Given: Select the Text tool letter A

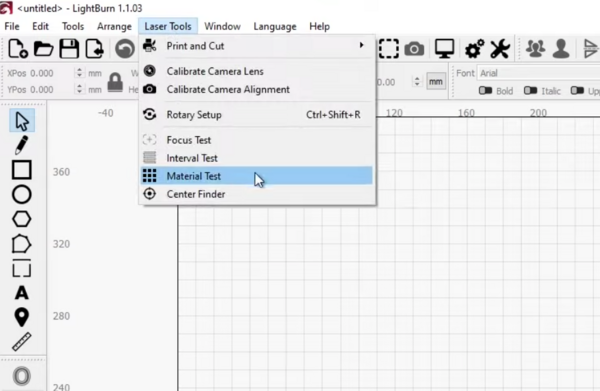Looking at the screenshot, I should 21,293.
